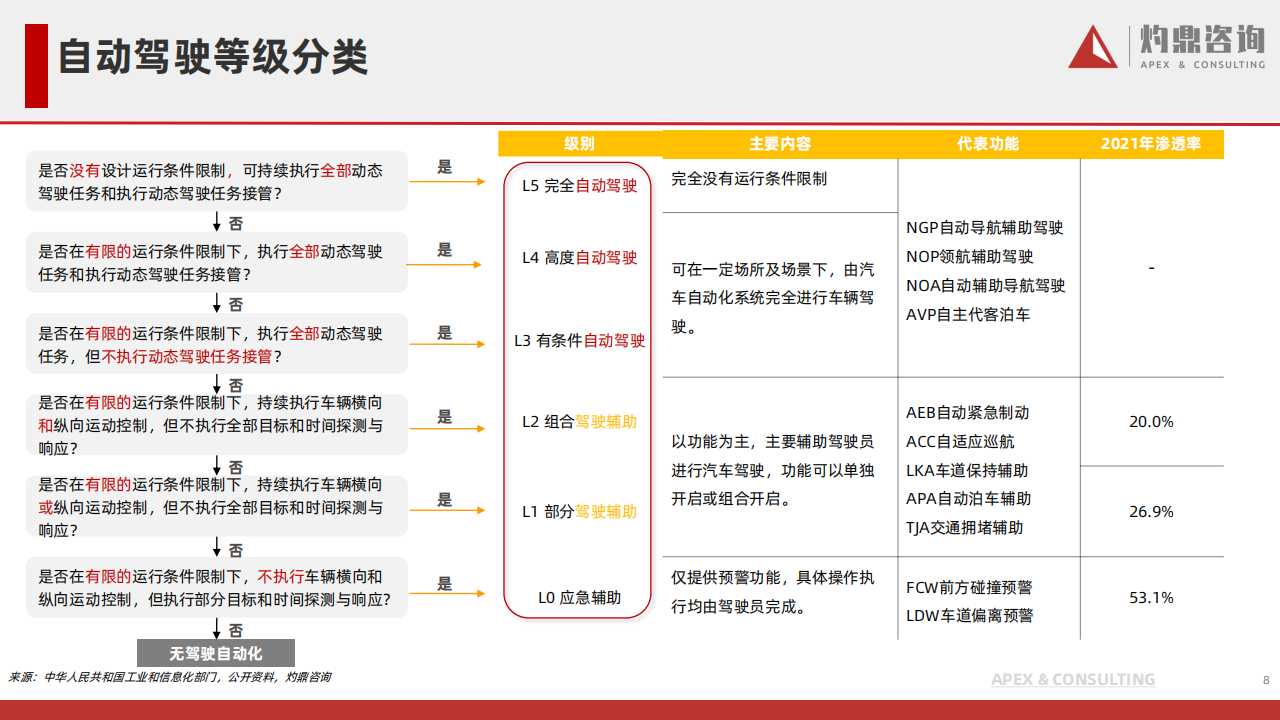Viewport: 1280px width, 720px height.
Task: Select NGP自动导航辅助驾驶 in the functions column
Action: point(984,228)
